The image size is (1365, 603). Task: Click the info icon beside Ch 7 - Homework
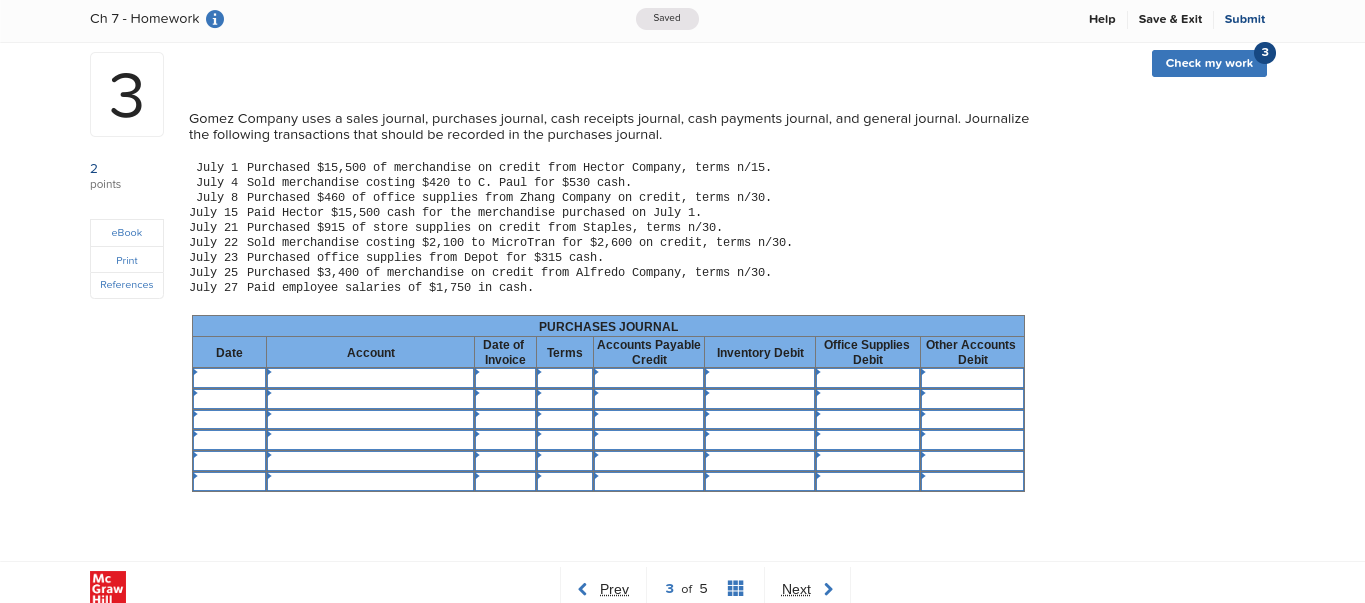[214, 18]
